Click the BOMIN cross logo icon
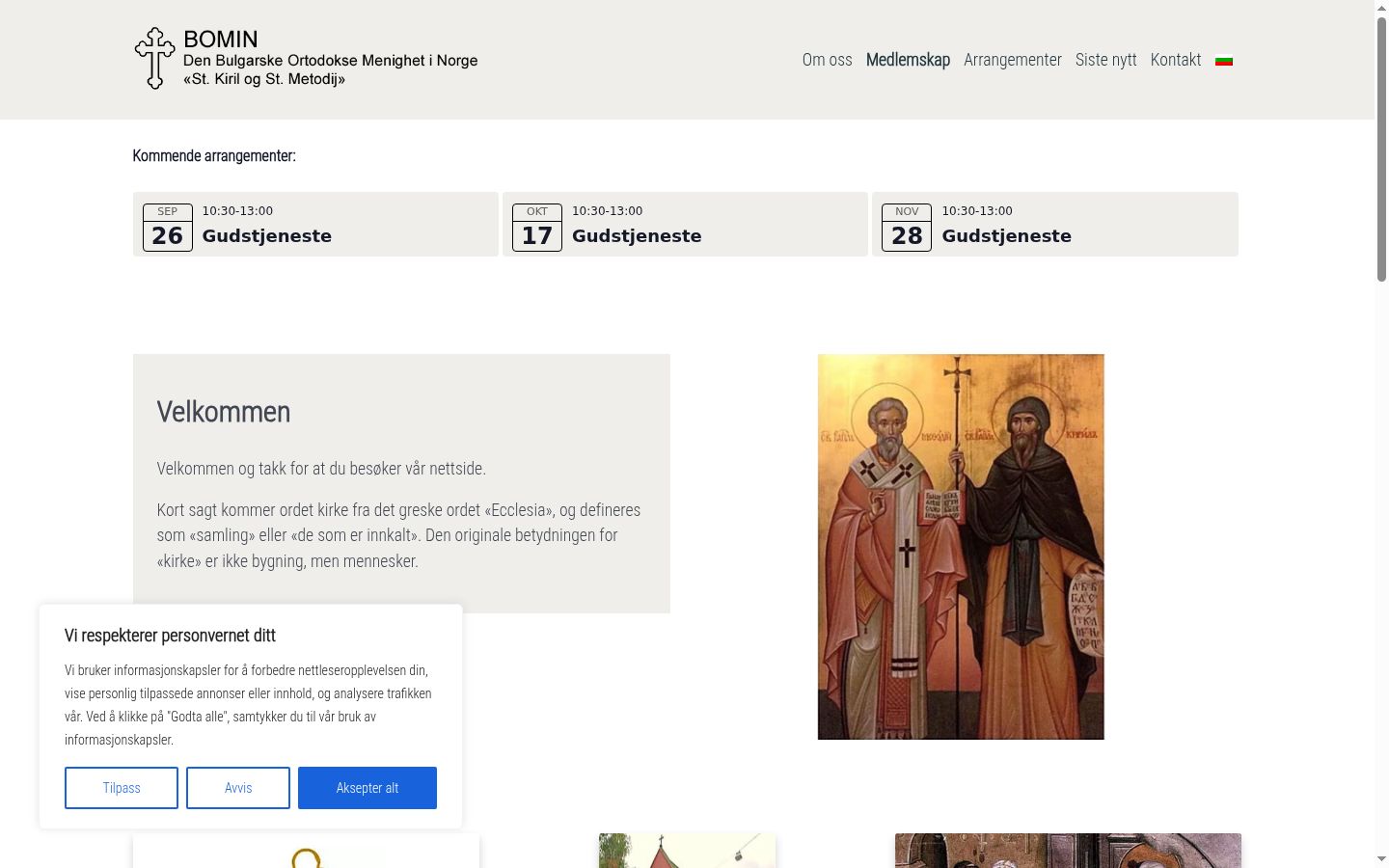The width and height of the screenshot is (1389, 868). pos(154,58)
